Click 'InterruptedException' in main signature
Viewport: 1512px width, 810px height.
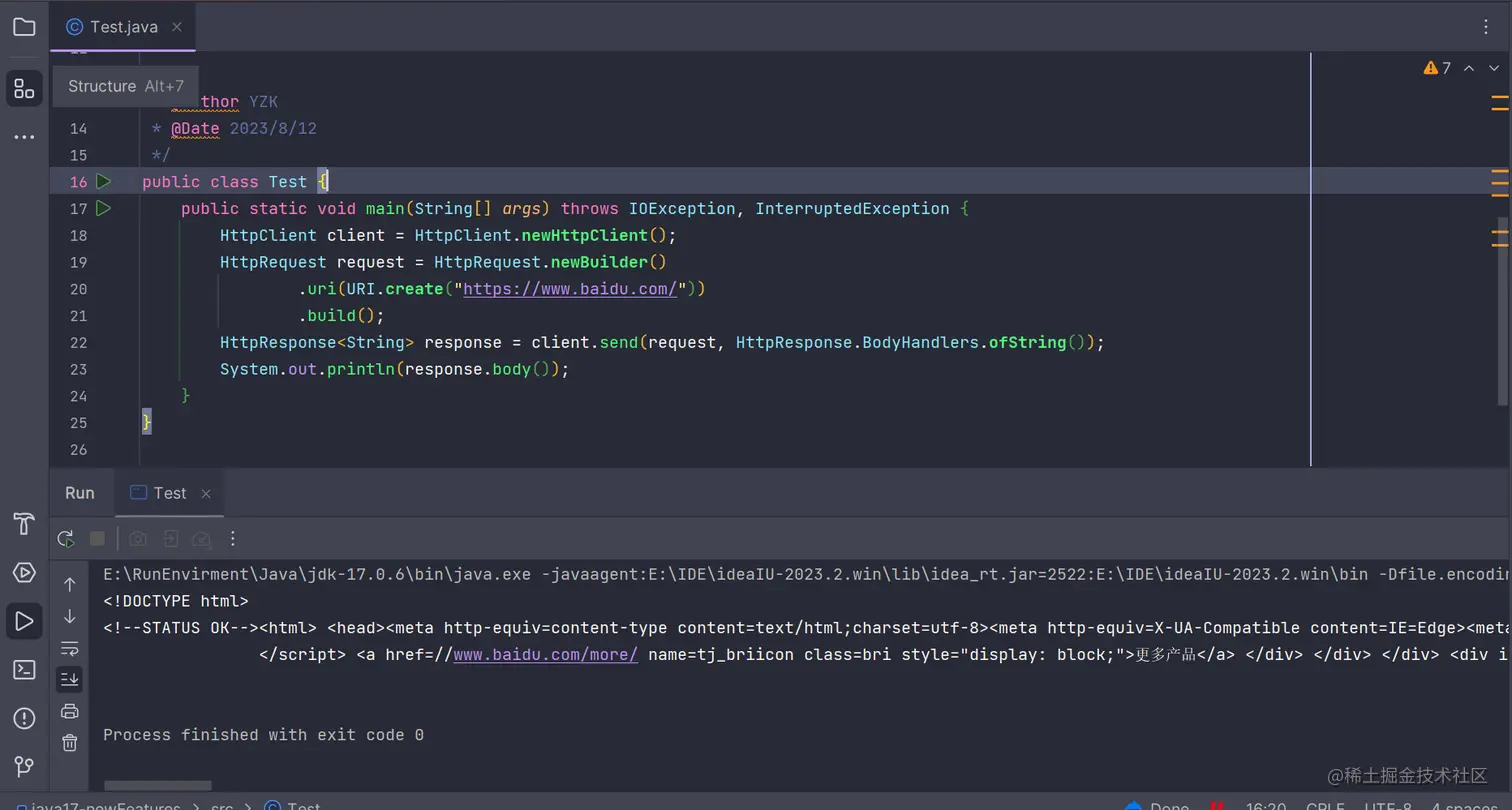(x=852, y=209)
